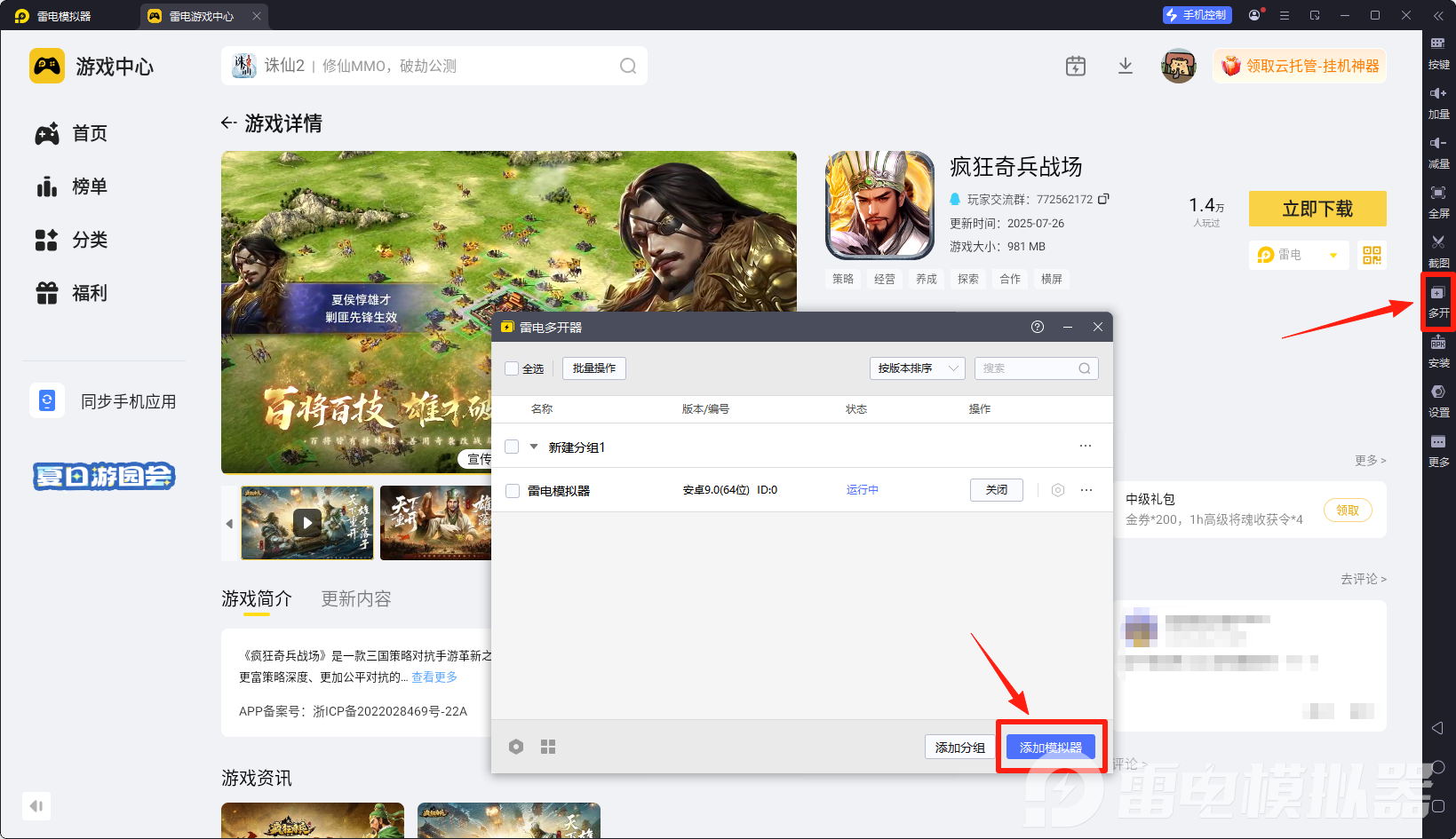Collapse the 新建分组1 group
Viewport: 1456px width, 839px height.
(x=533, y=447)
